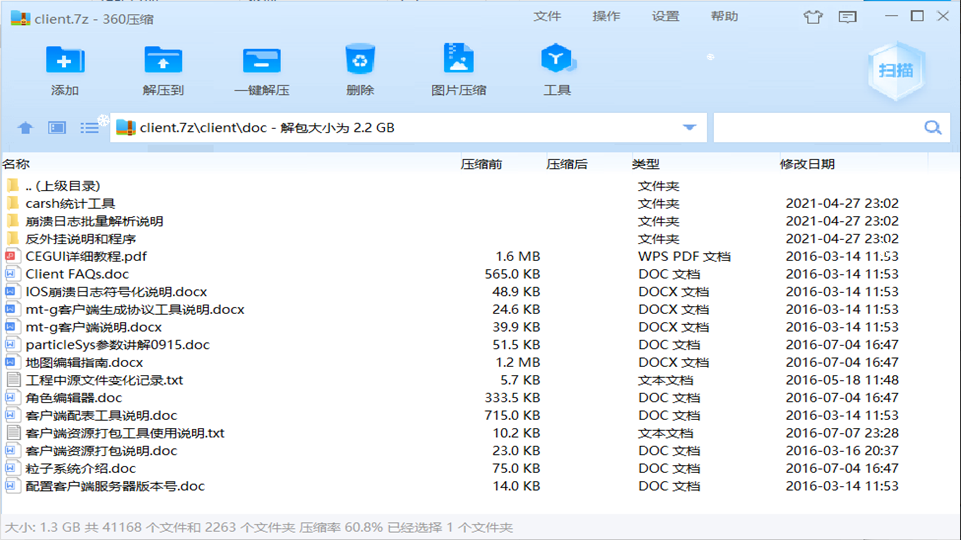Click the 删除 (Delete) bin icon
Viewport: 961px width, 540px height.
click(x=360, y=59)
